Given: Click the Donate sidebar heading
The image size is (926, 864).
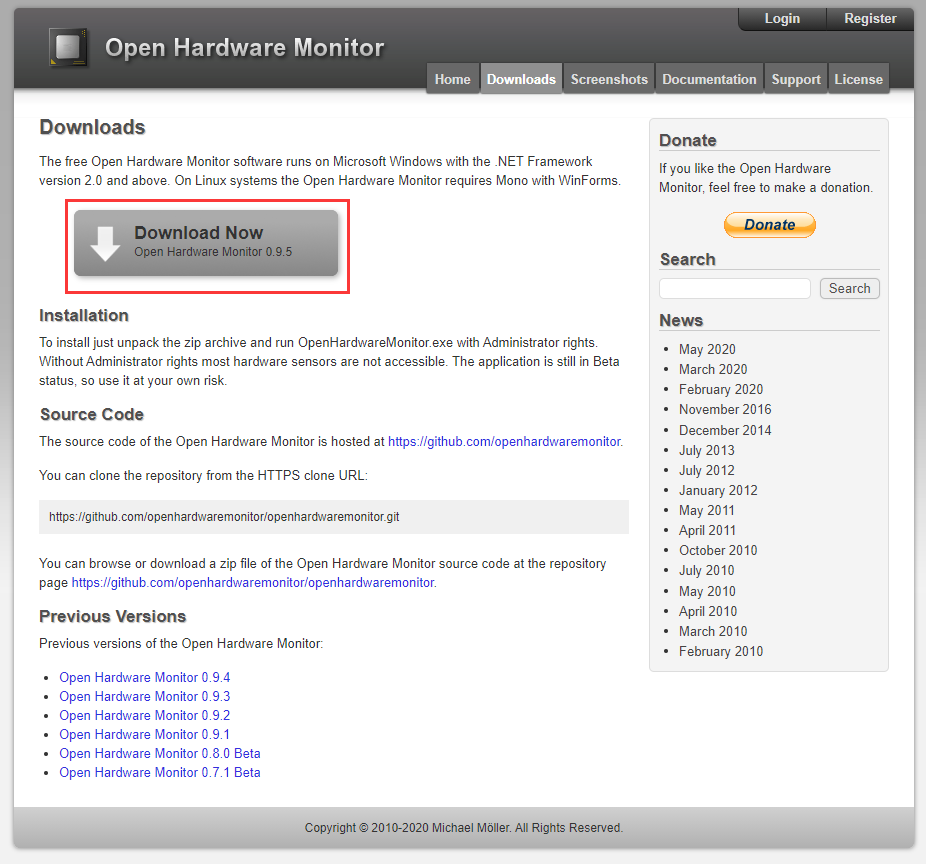Looking at the screenshot, I should pos(687,140).
